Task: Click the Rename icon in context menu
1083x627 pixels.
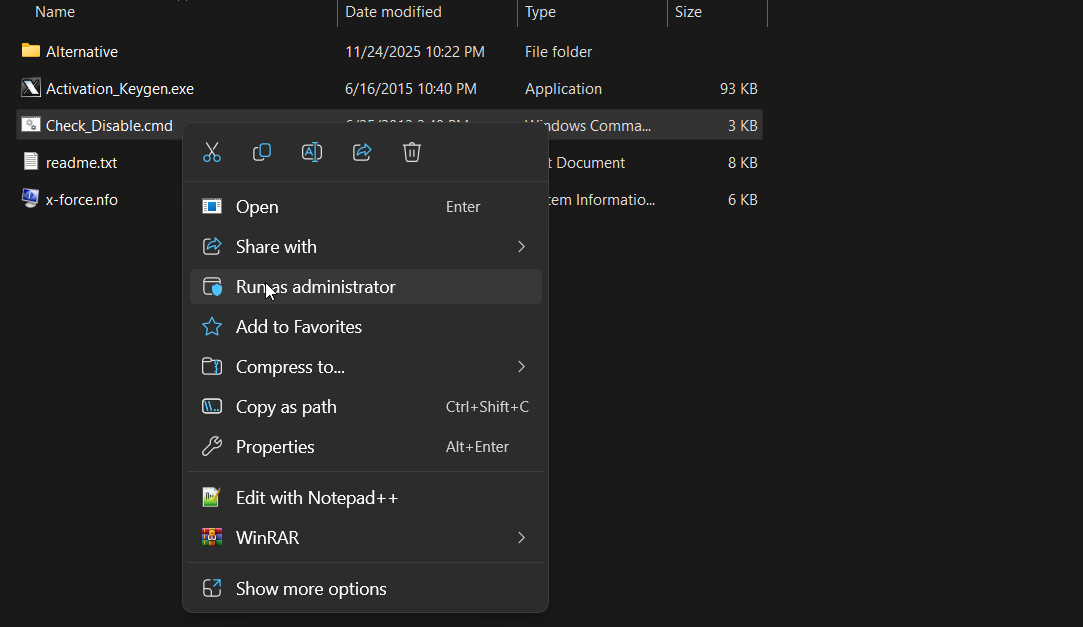Action: [312, 152]
